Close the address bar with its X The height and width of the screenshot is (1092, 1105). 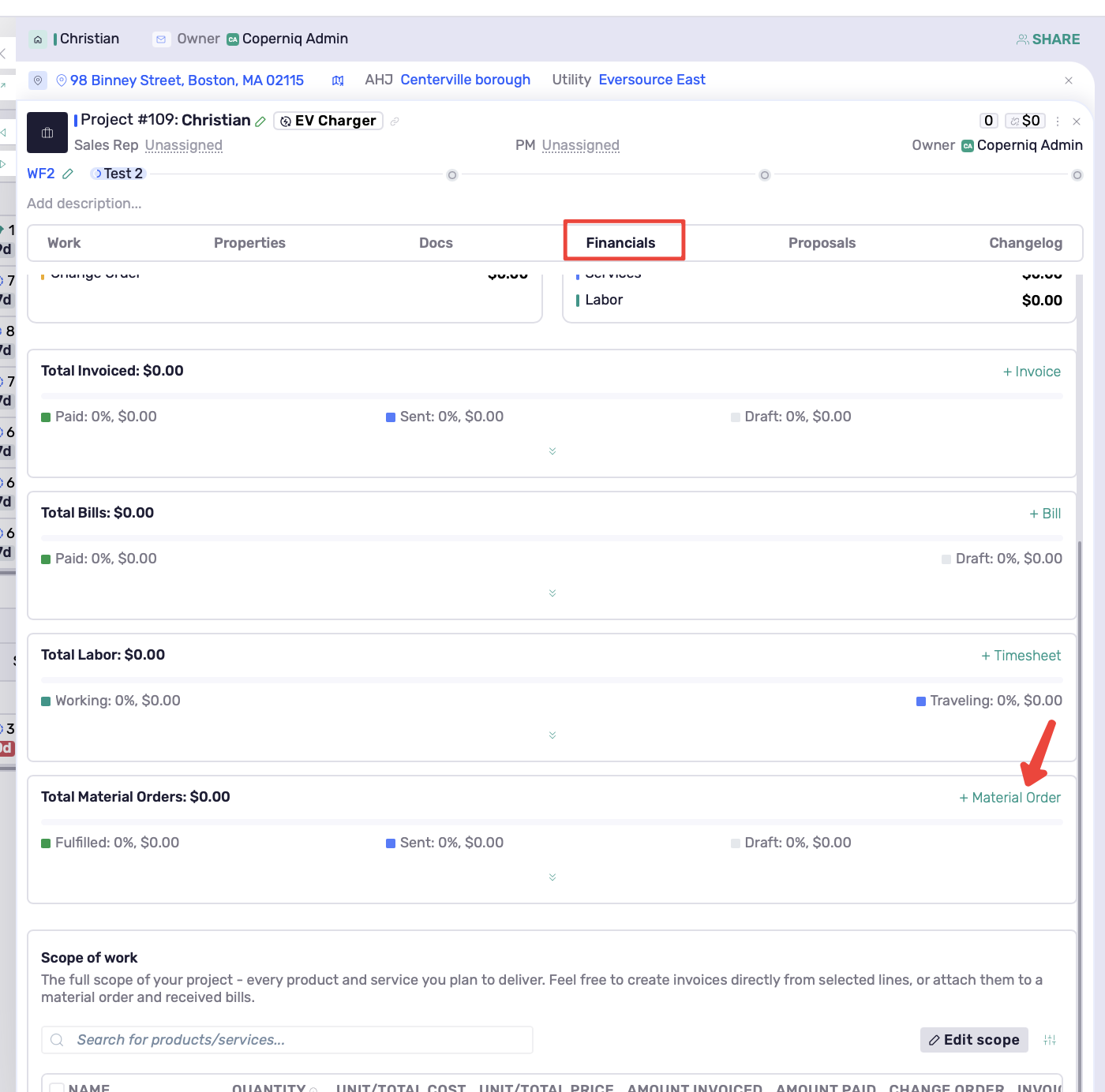click(1069, 80)
